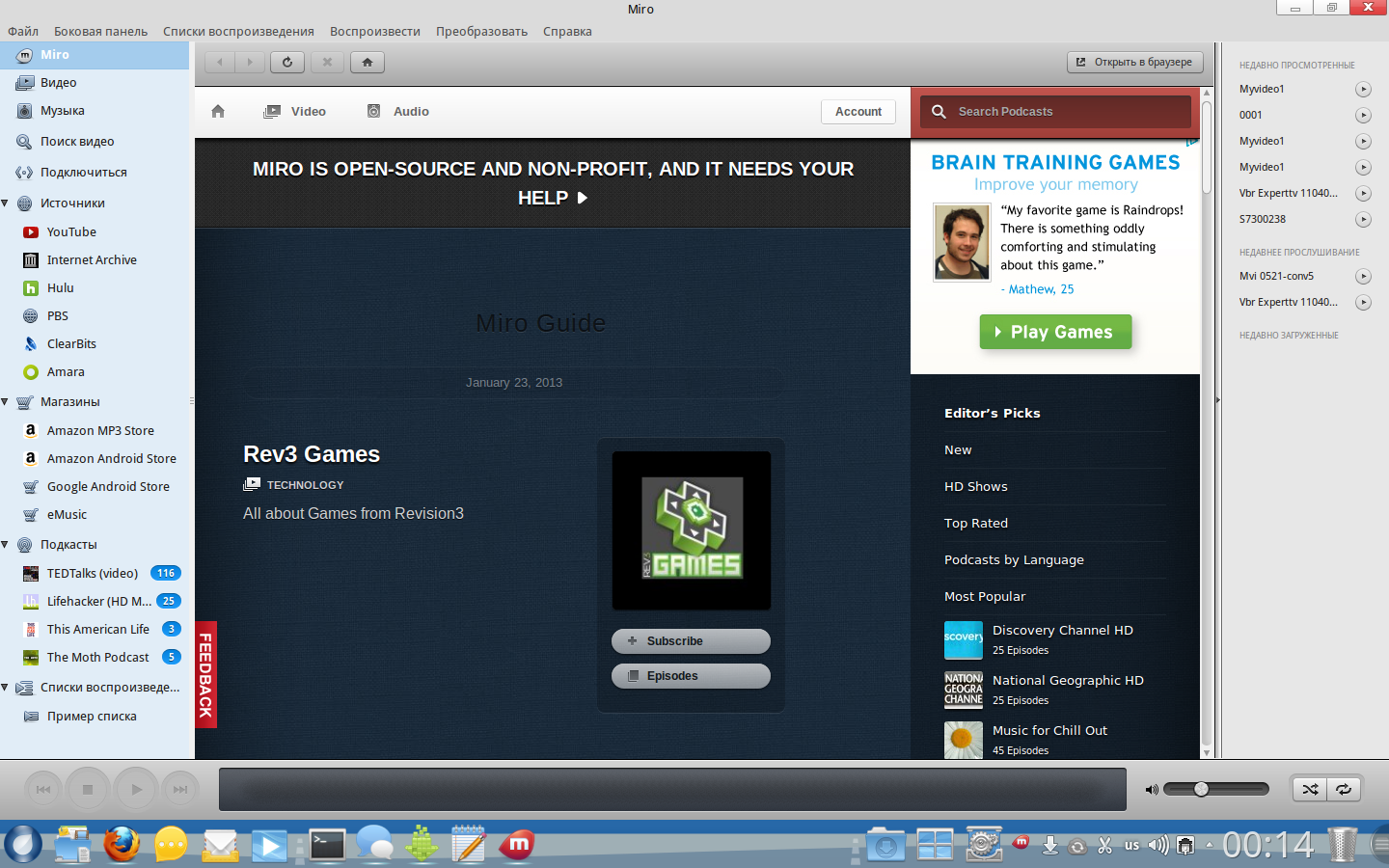Click the browser reload button

pos(287,63)
